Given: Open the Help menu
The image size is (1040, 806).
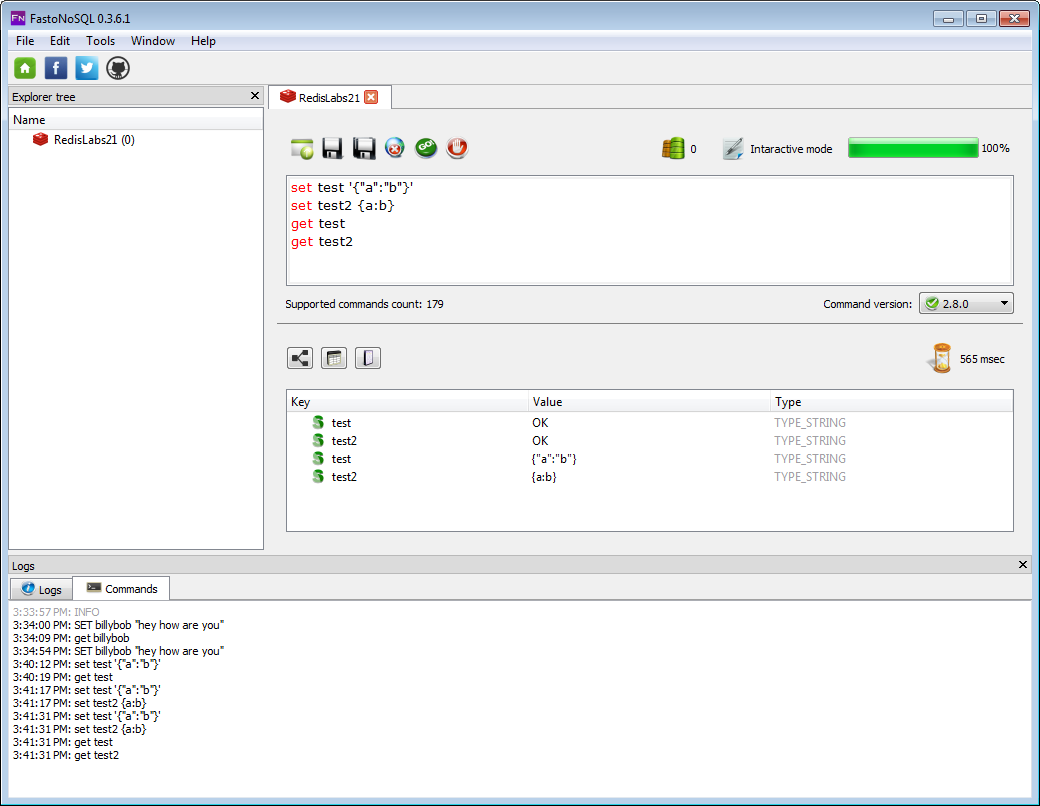Looking at the screenshot, I should pos(203,40).
